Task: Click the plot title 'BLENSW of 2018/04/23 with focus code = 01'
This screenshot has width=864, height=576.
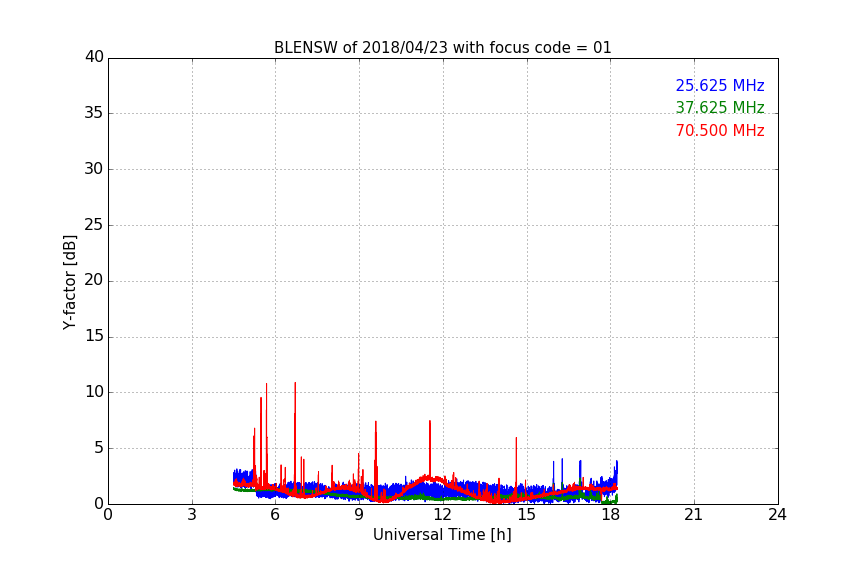Action: tap(442, 48)
